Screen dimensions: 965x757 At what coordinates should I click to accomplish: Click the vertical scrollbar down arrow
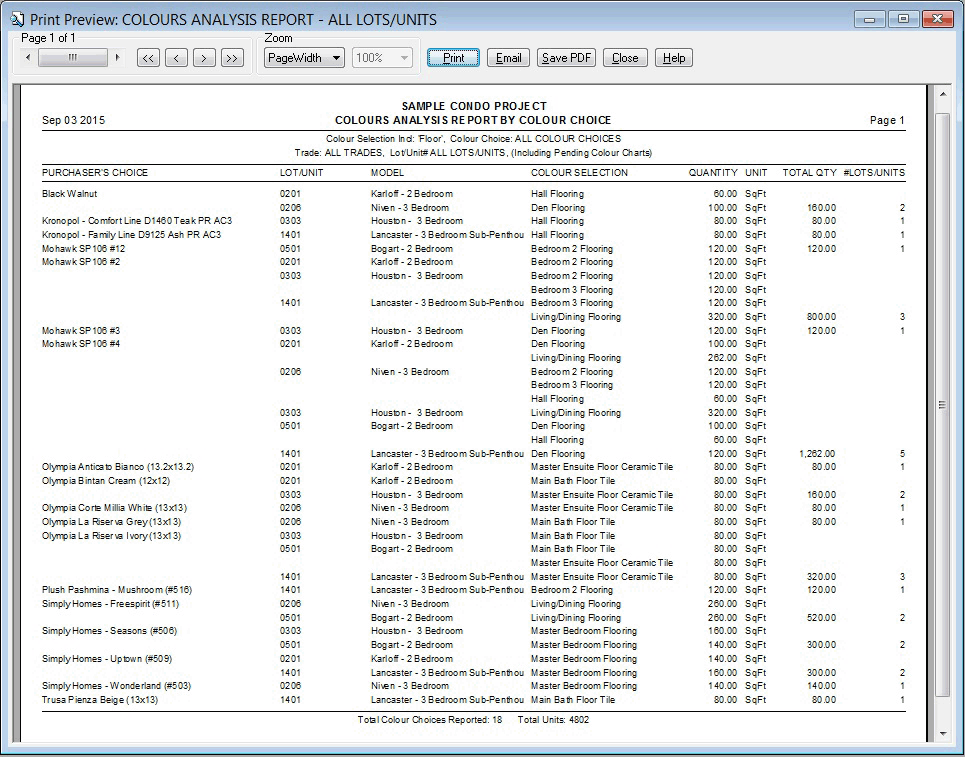pos(942,734)
